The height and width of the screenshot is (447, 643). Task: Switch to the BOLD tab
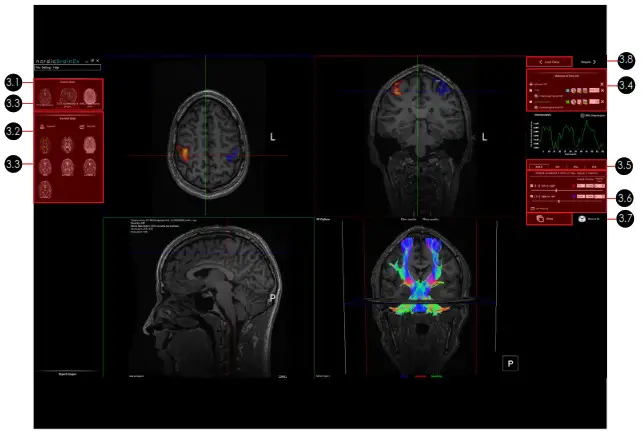click(x=539, y=166)
